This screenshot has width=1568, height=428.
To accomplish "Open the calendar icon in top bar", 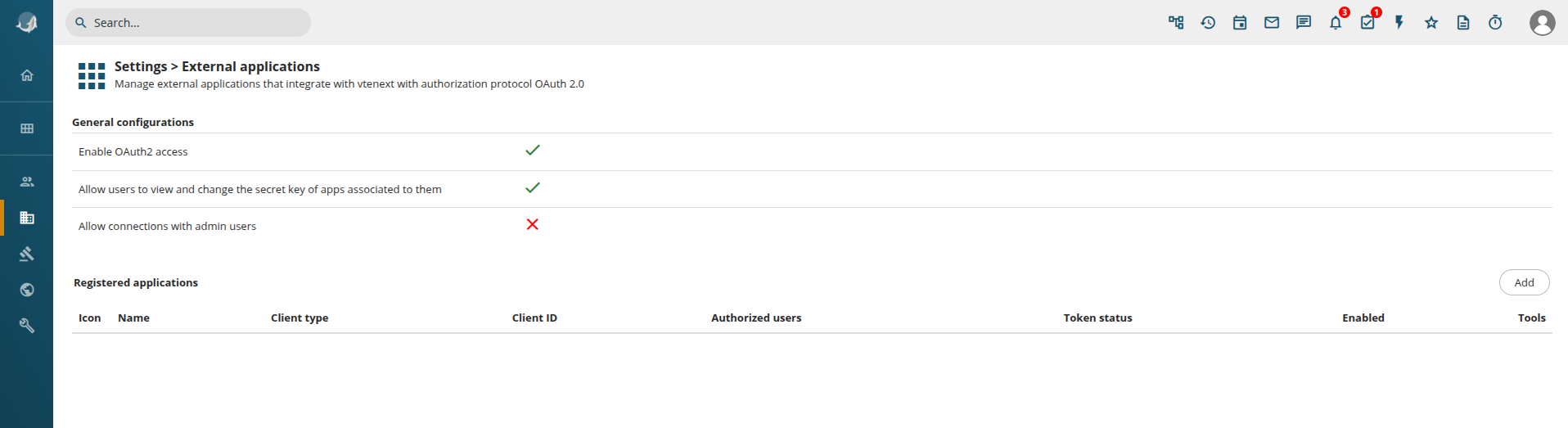I will [1240, 23].
